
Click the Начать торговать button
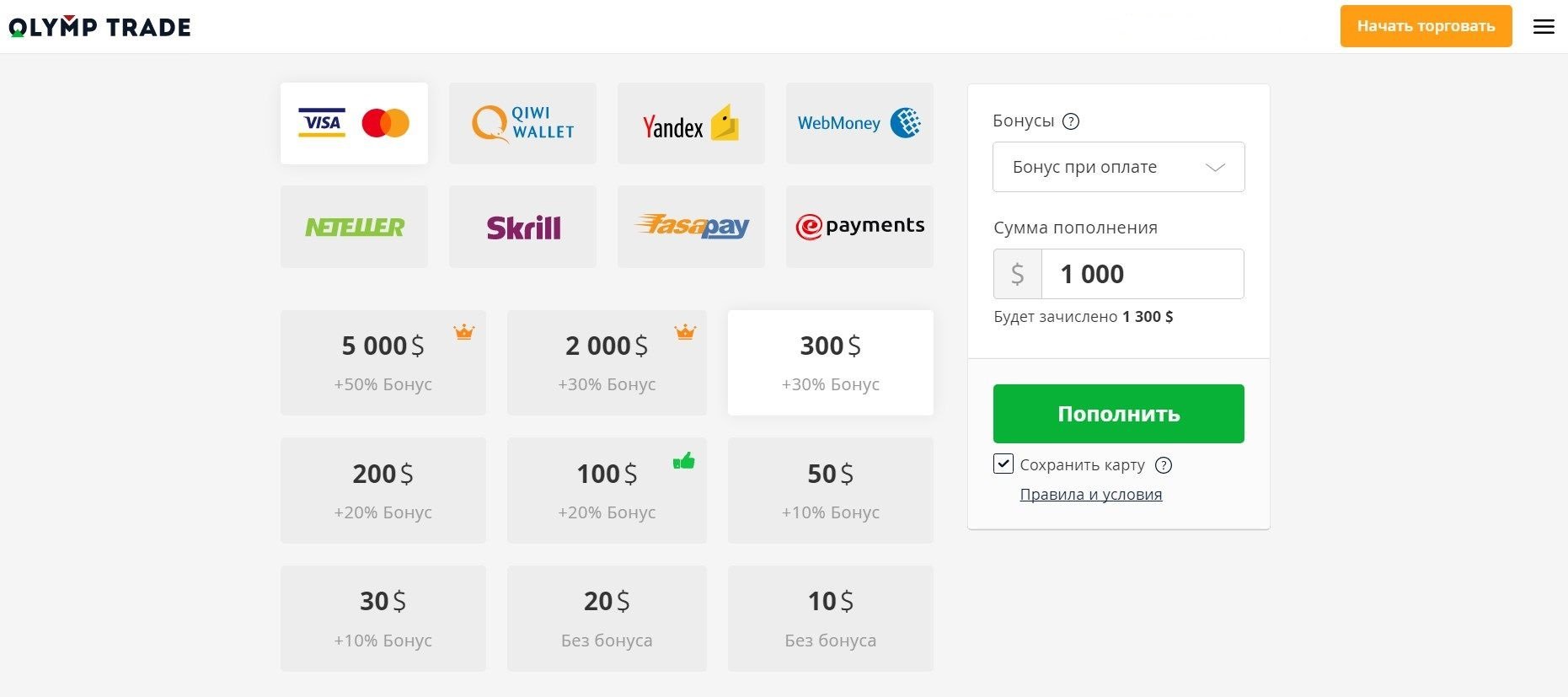1426,26
